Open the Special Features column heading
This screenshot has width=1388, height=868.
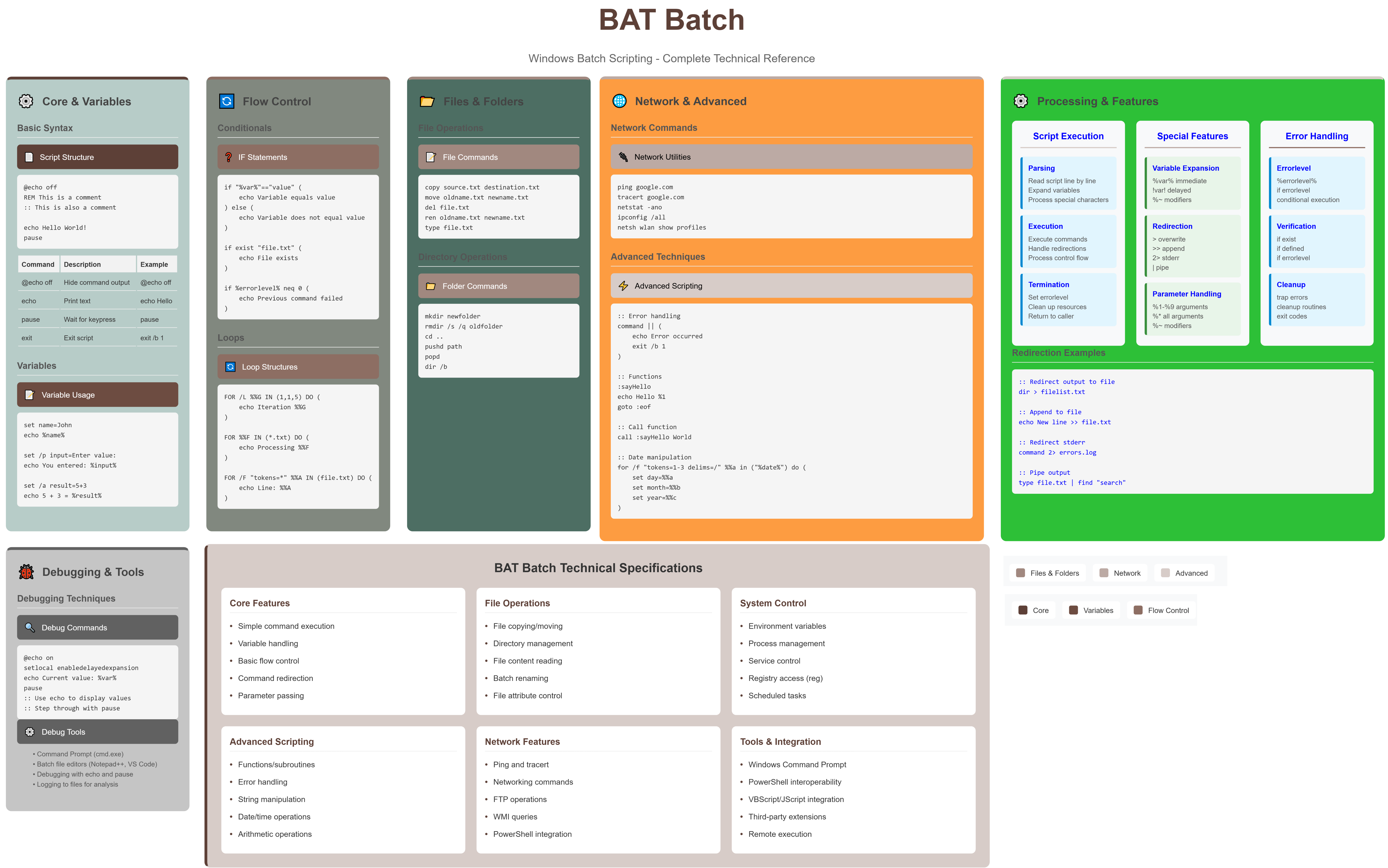[x=1192, y=136]
